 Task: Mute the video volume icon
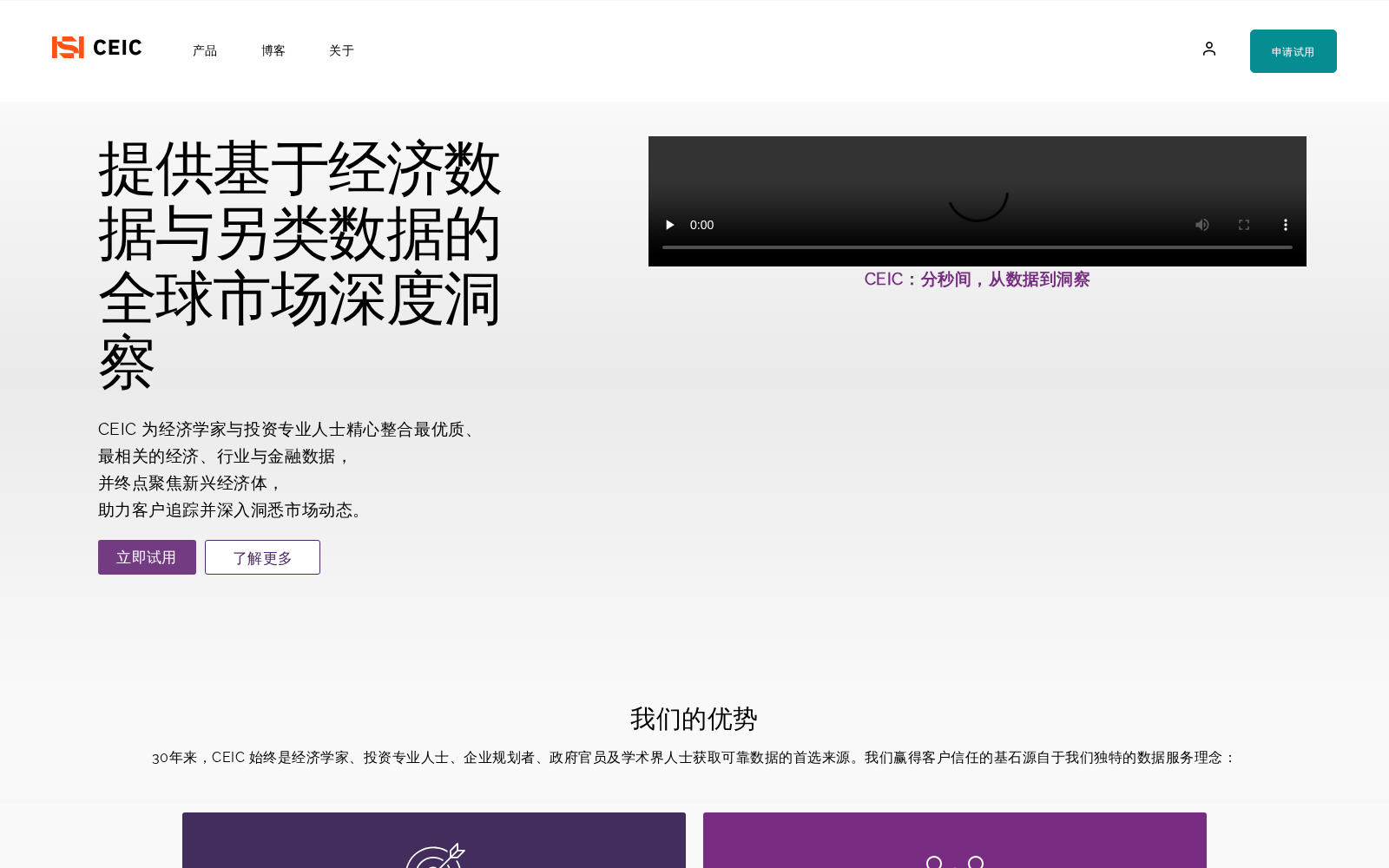click(1202, 225)
